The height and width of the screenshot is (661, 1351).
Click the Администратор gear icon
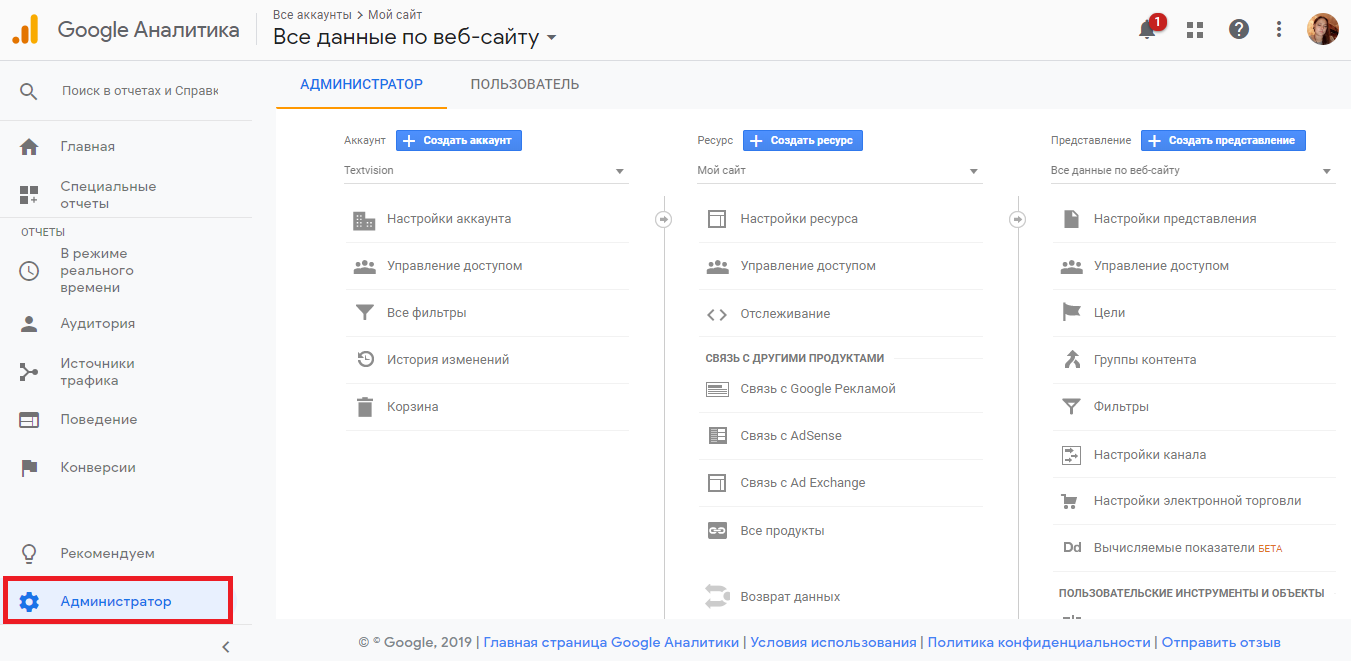tap(29, 602)
